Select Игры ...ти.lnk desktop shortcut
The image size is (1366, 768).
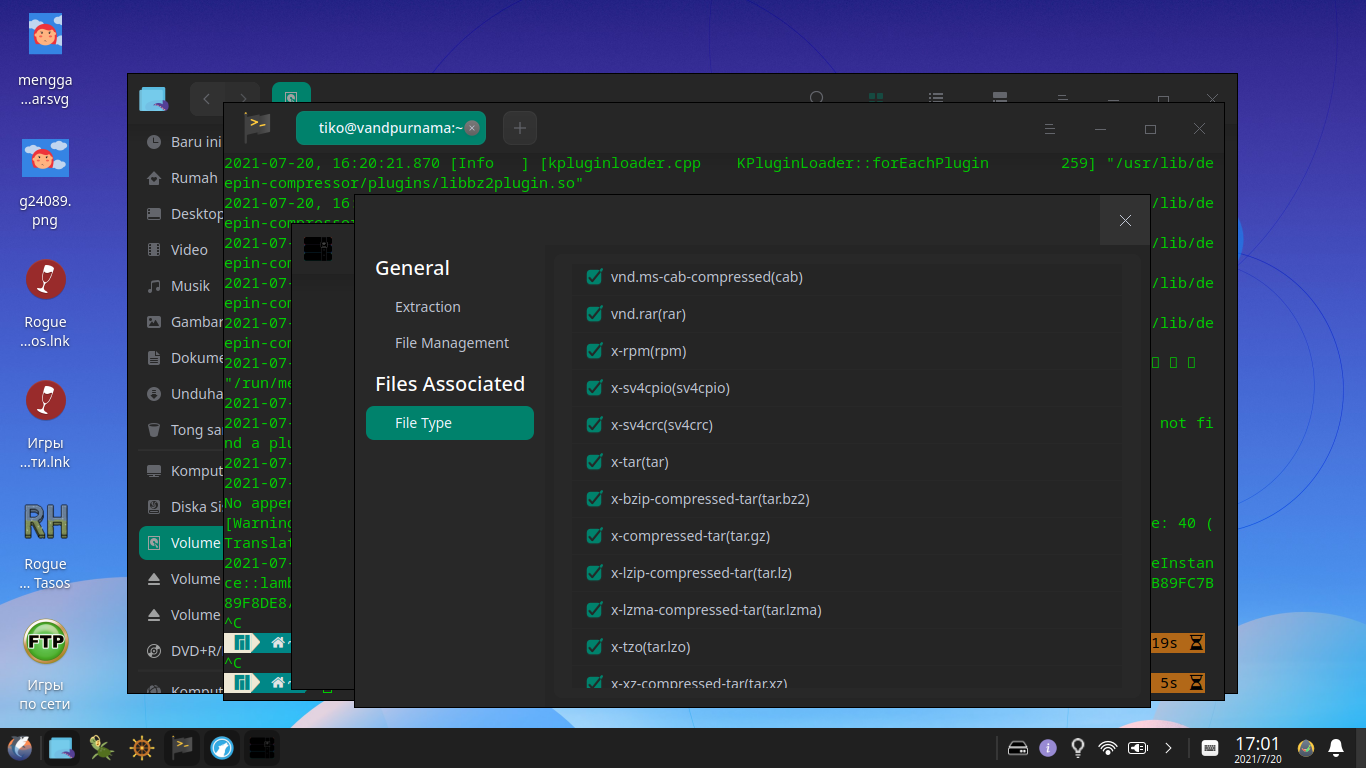point(45,424)
